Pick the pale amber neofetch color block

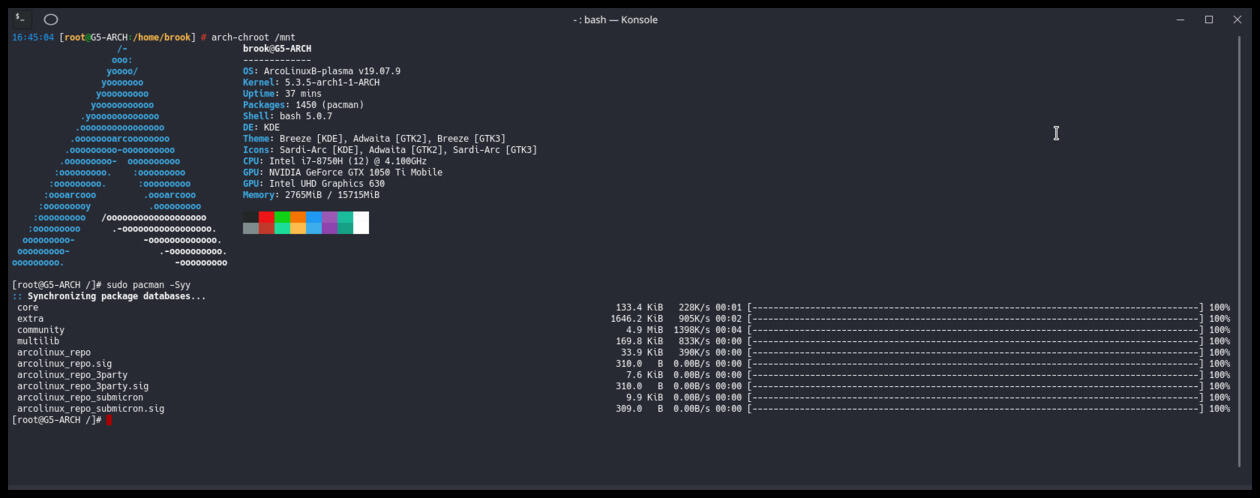[298, 228]
